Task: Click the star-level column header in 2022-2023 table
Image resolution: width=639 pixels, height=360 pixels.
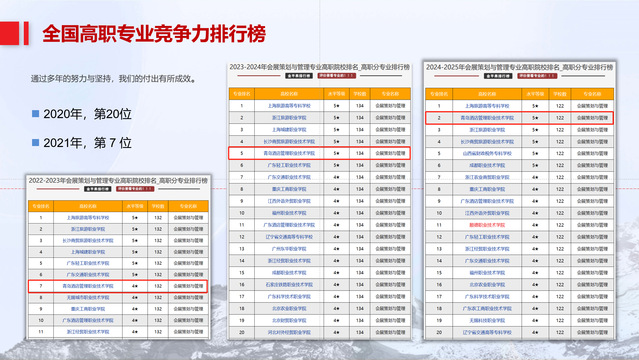Action: click(135, 206)
